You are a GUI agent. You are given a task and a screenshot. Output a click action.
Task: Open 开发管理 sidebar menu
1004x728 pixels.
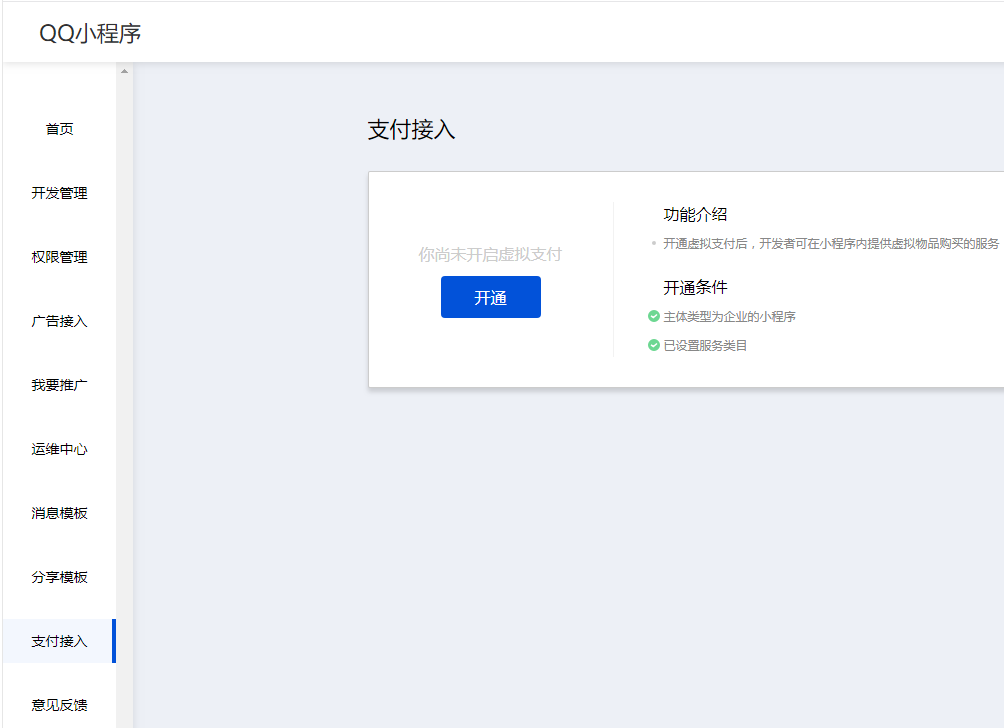coord(59,193)
